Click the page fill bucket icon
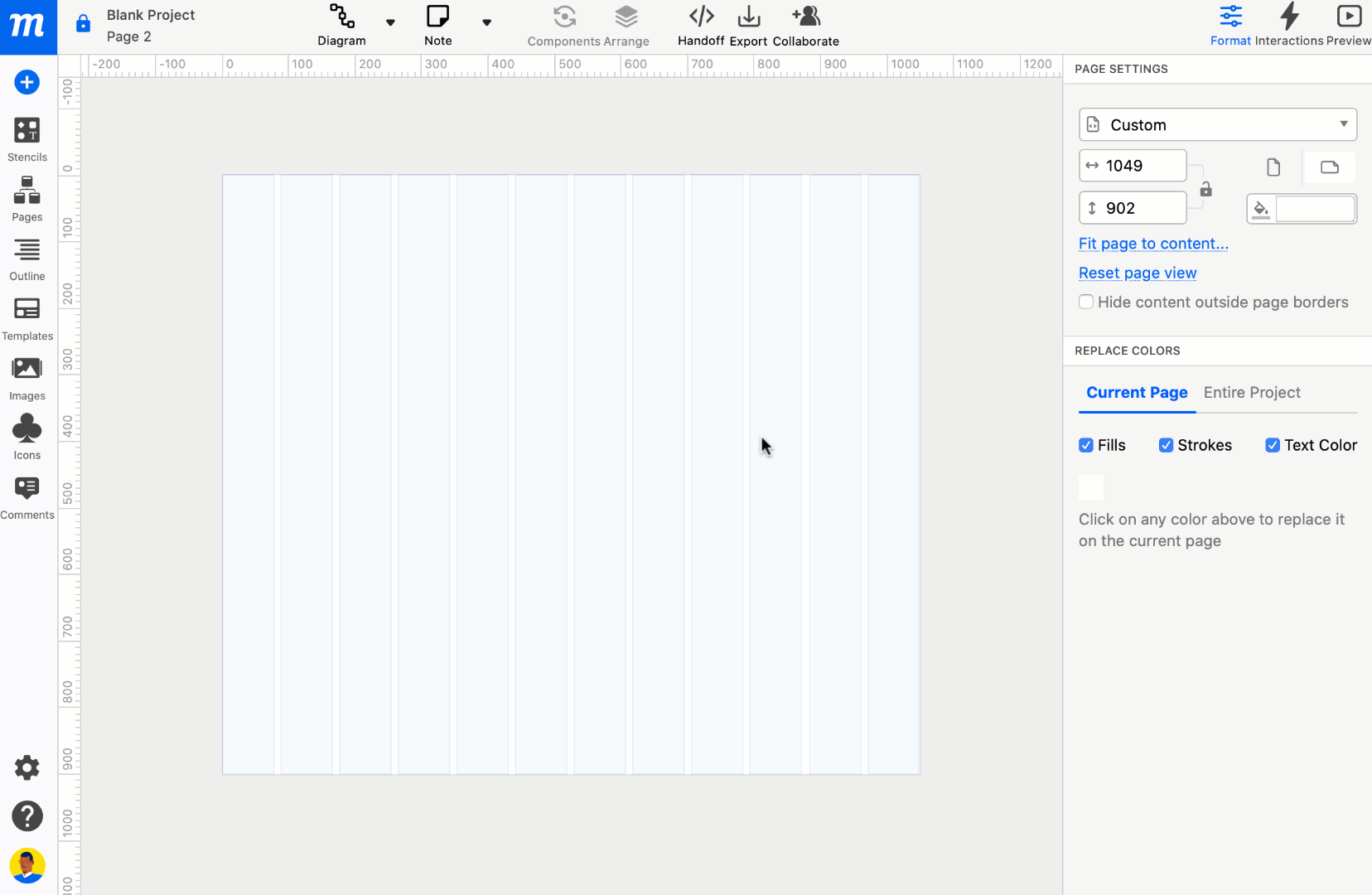Viewport: 1372px width, 895px height. 1261,209
